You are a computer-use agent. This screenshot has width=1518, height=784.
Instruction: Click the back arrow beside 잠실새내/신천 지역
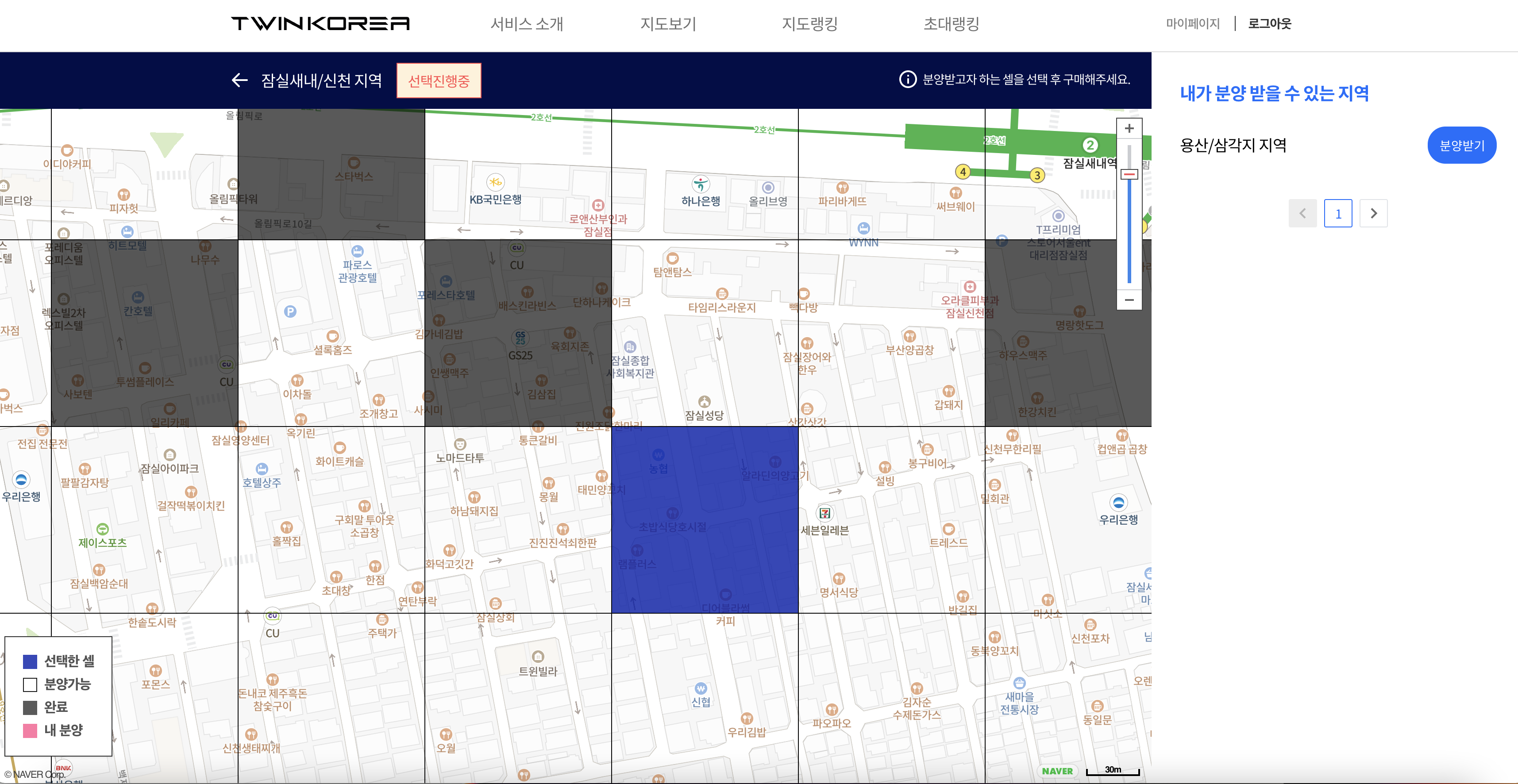click(239, 80)
